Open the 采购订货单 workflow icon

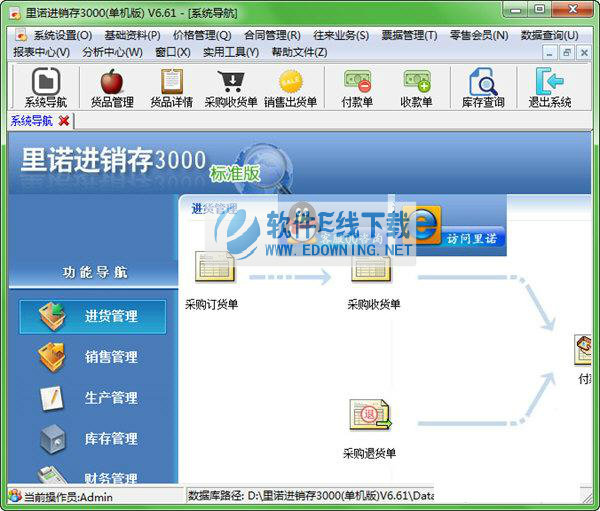click(x=212, y=268)
